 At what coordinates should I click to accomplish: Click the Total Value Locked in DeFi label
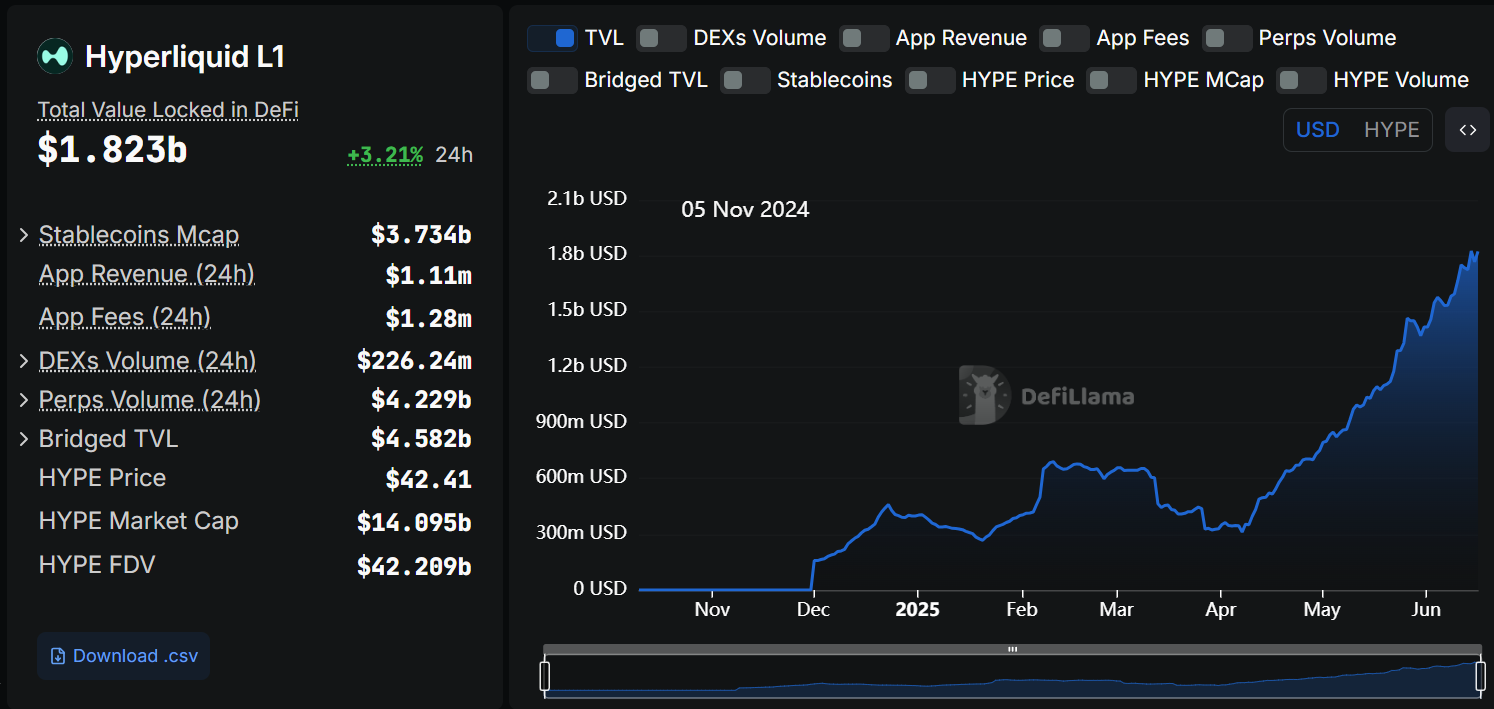(x=168, y=110)
